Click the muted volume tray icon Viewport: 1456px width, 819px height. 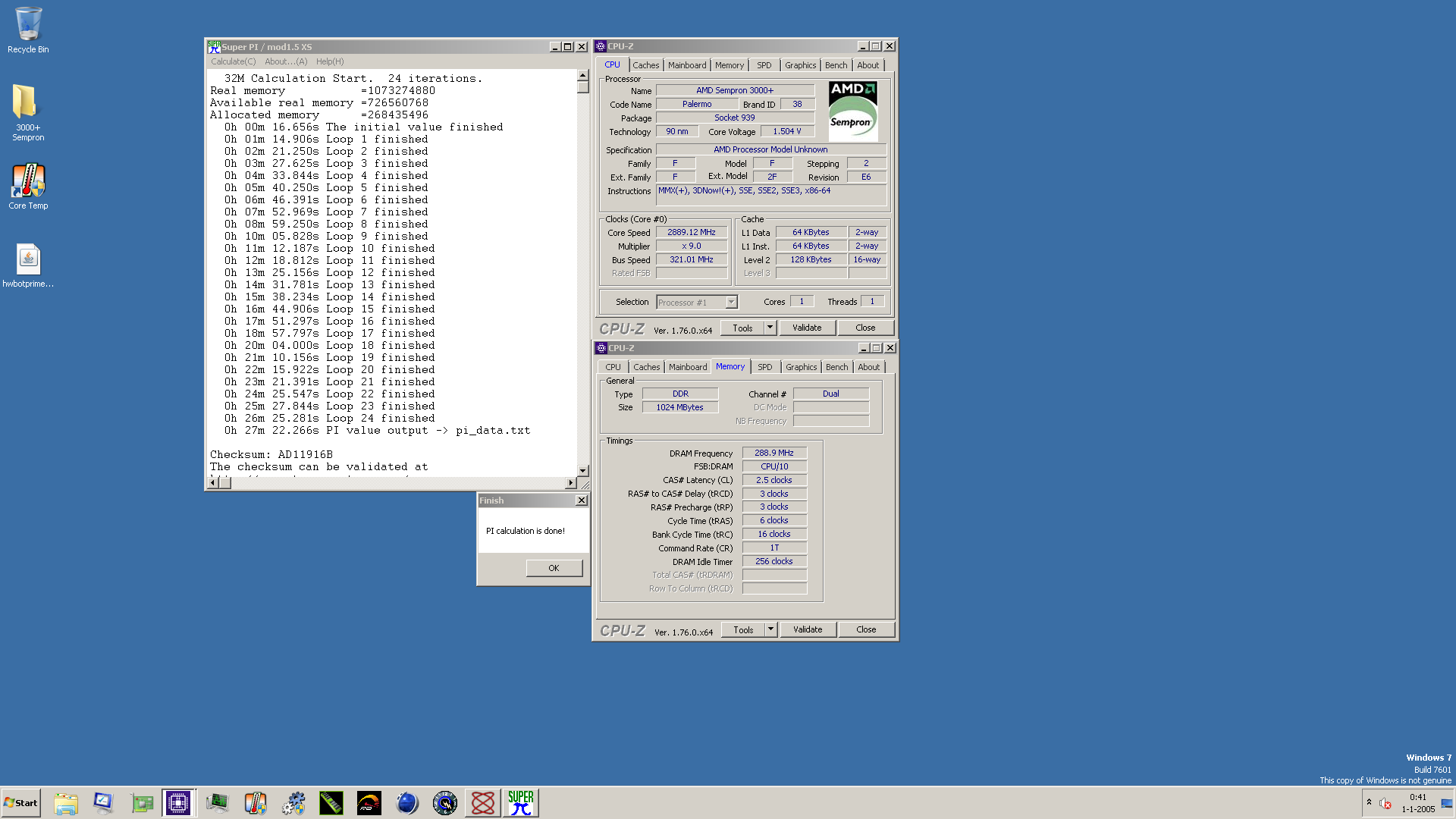click(x=1385, y=803)
